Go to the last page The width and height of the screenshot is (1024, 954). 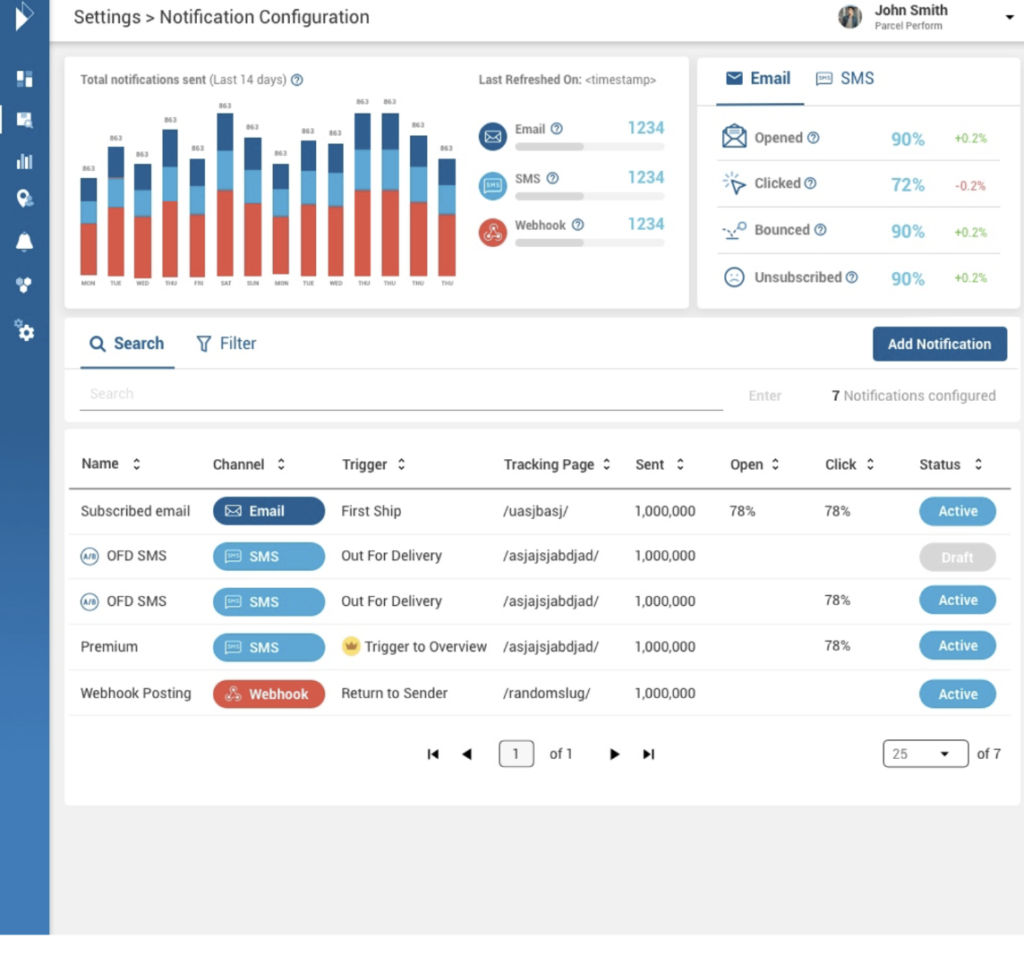pos(648,754)
